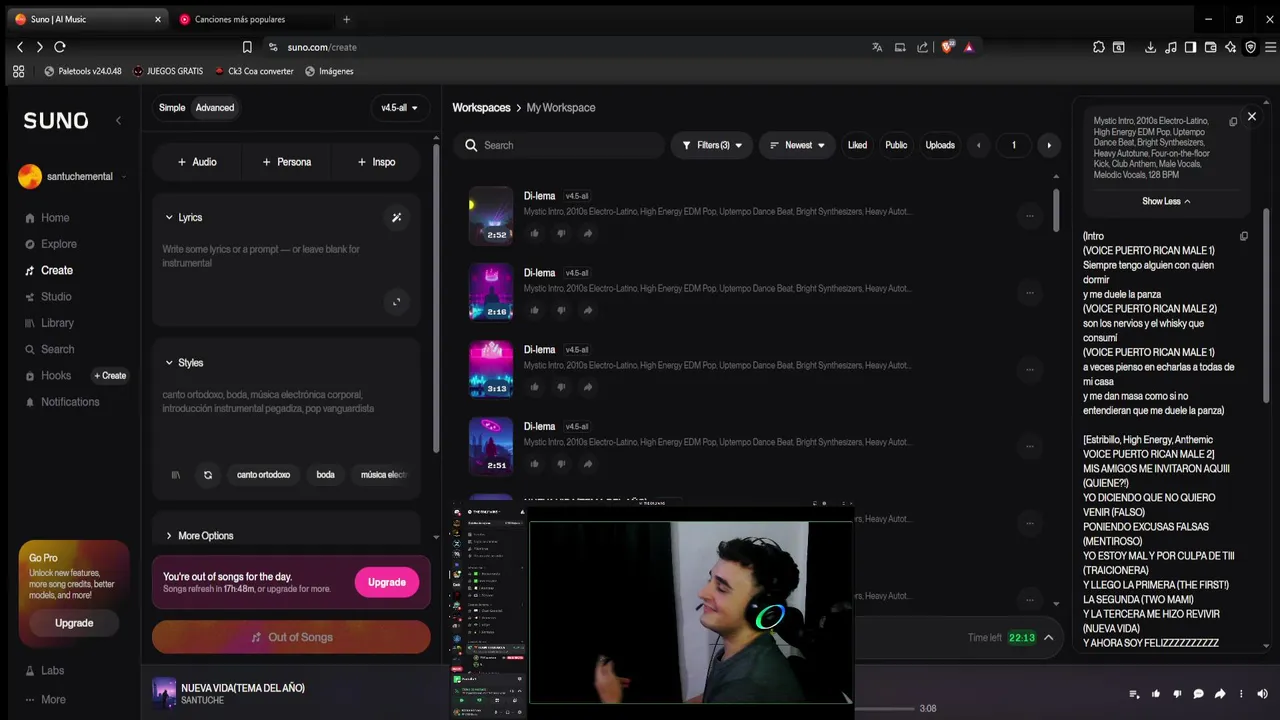Reload the suno.com page
The height and width of the screenshot is (720, 1280).
[x=60, y=47]
